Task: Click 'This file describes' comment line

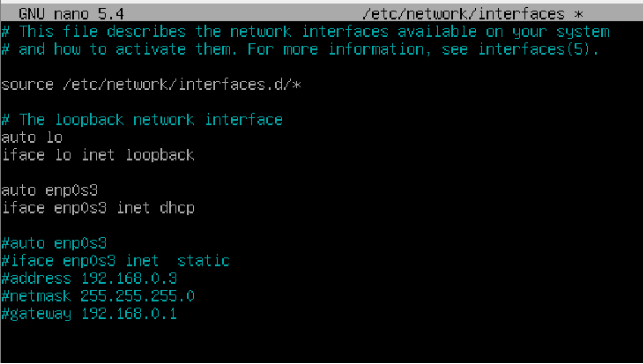Action: tap(306, 32)
